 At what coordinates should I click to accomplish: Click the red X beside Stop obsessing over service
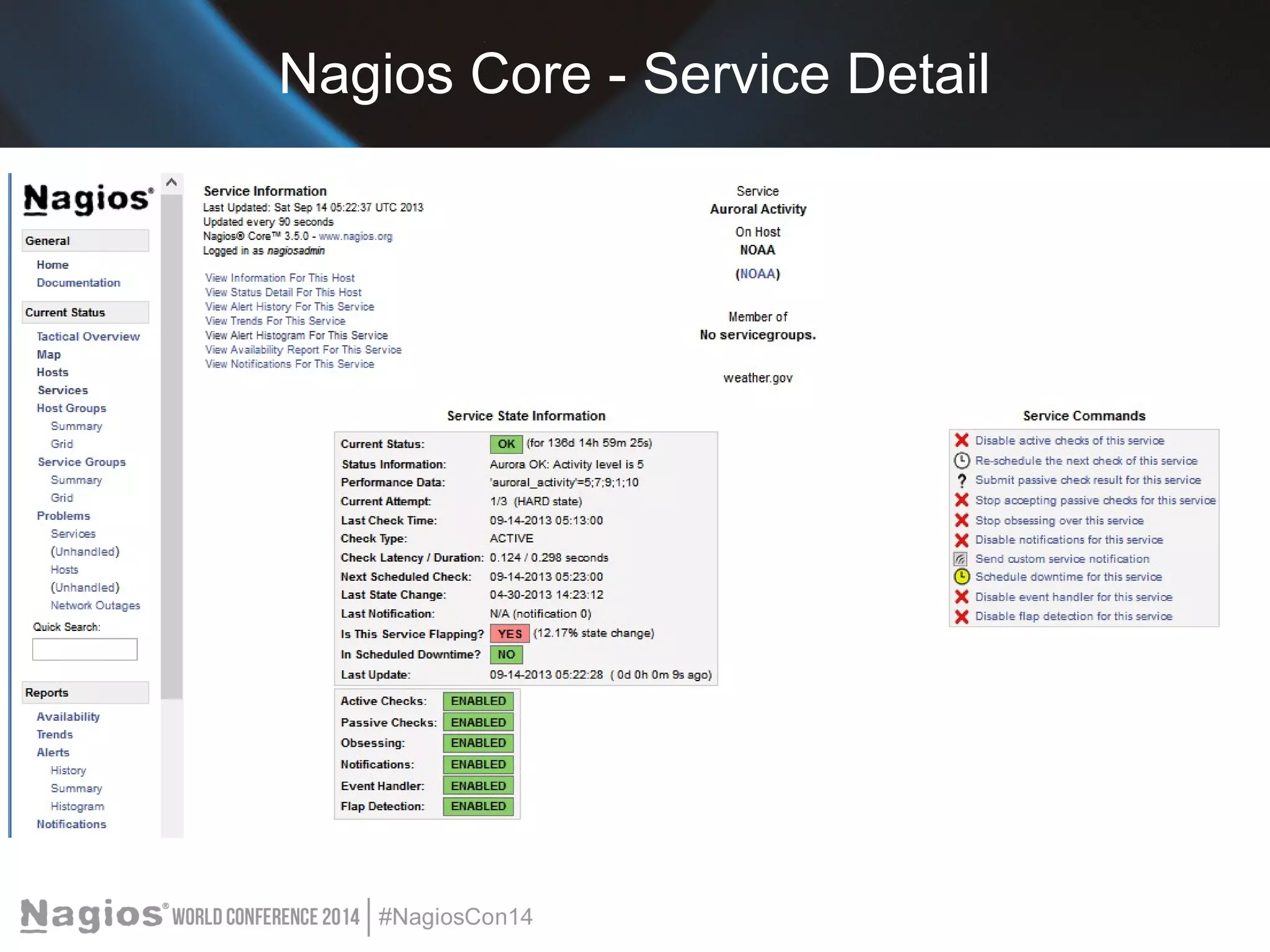[961, 520]
